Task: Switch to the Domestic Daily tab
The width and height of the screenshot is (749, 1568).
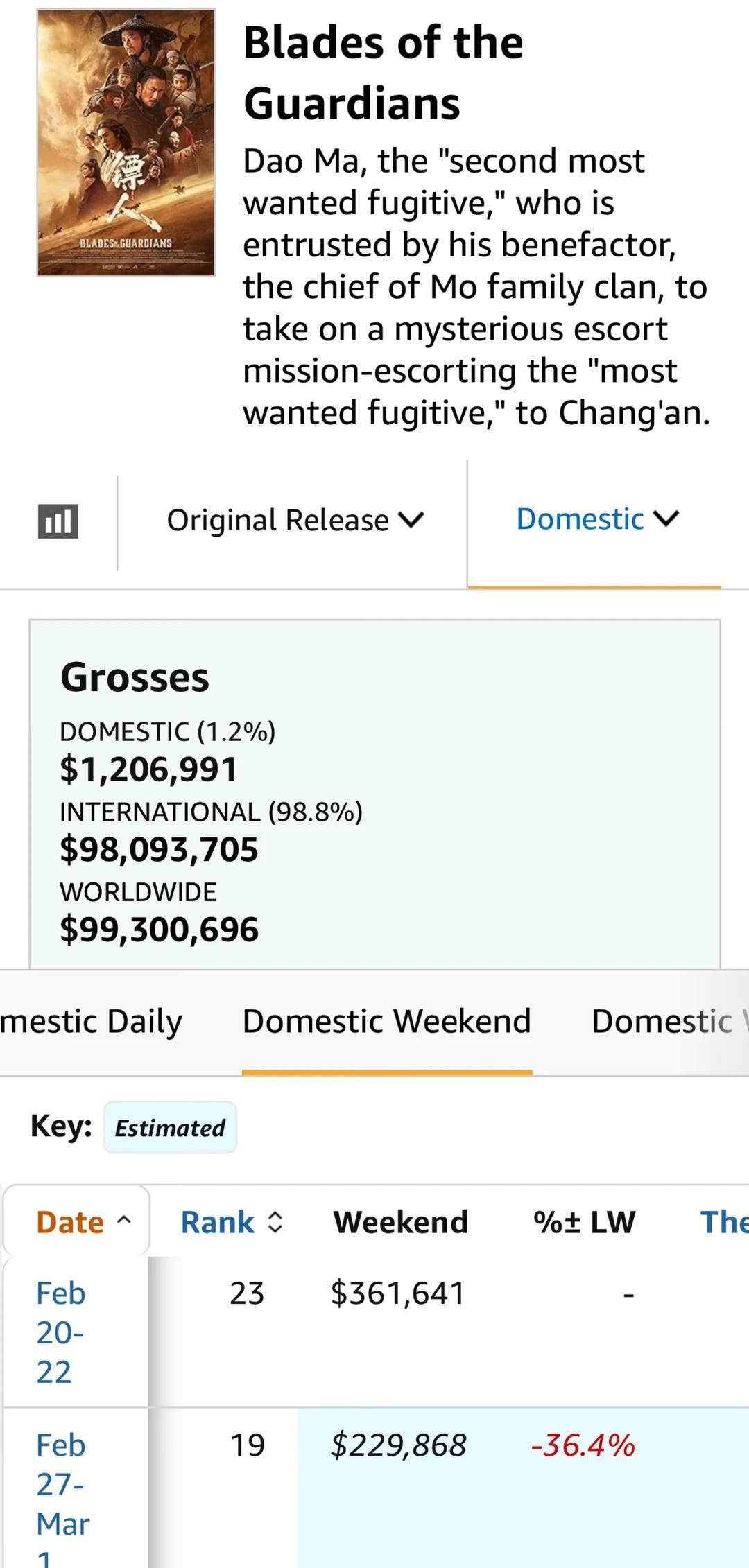Action: 91,1021
